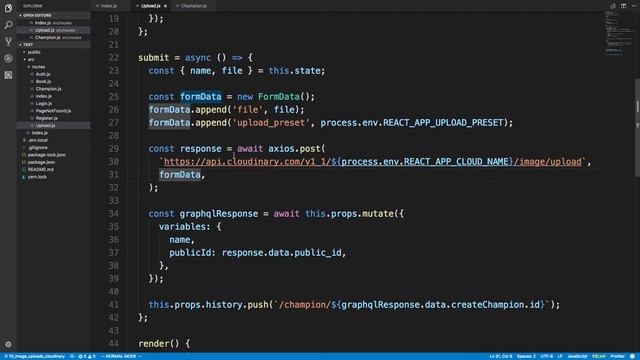This screenshot has height=360, width=640.
Task: Collapse the routes folder
Action: [38, 67]
